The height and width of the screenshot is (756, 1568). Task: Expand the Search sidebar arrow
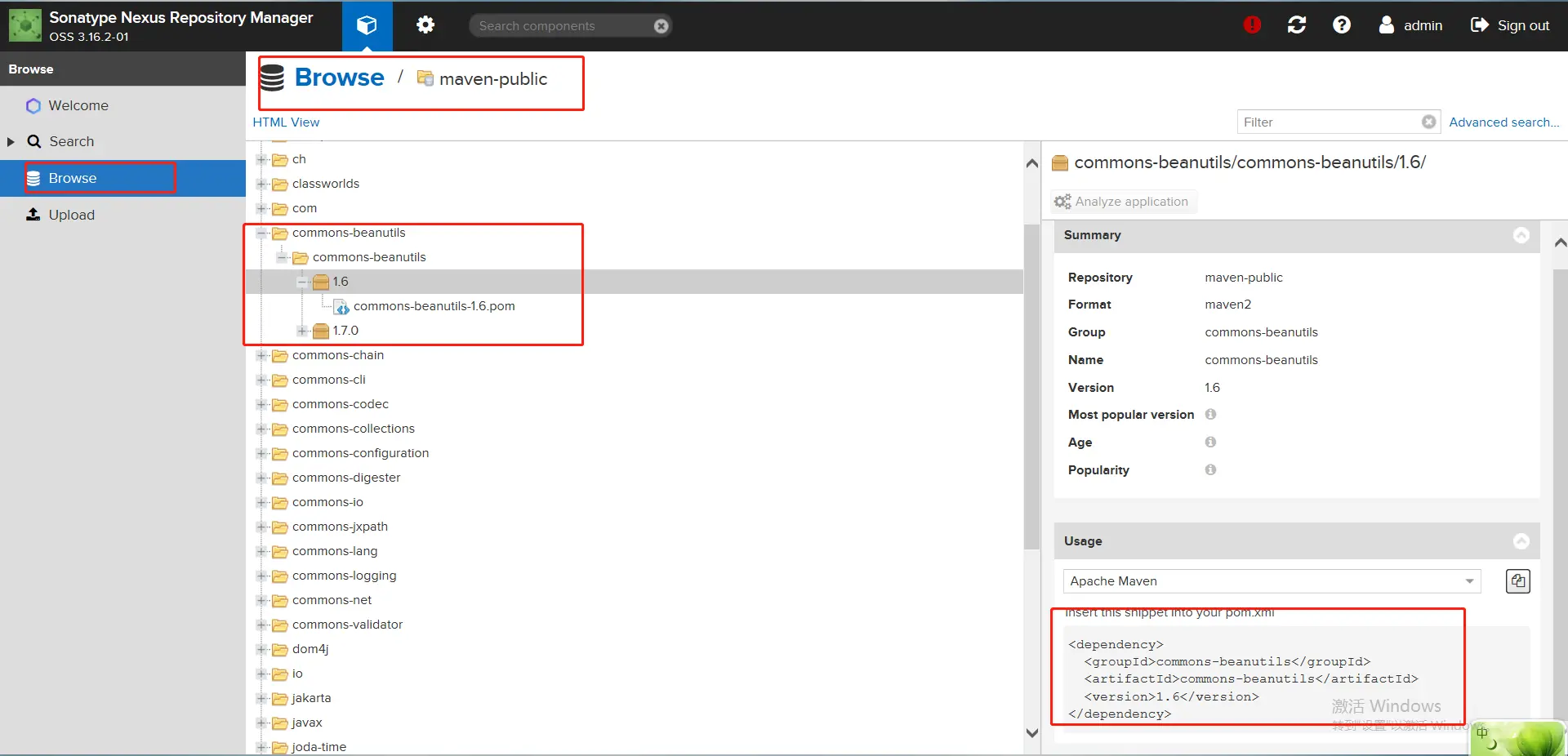11,141
